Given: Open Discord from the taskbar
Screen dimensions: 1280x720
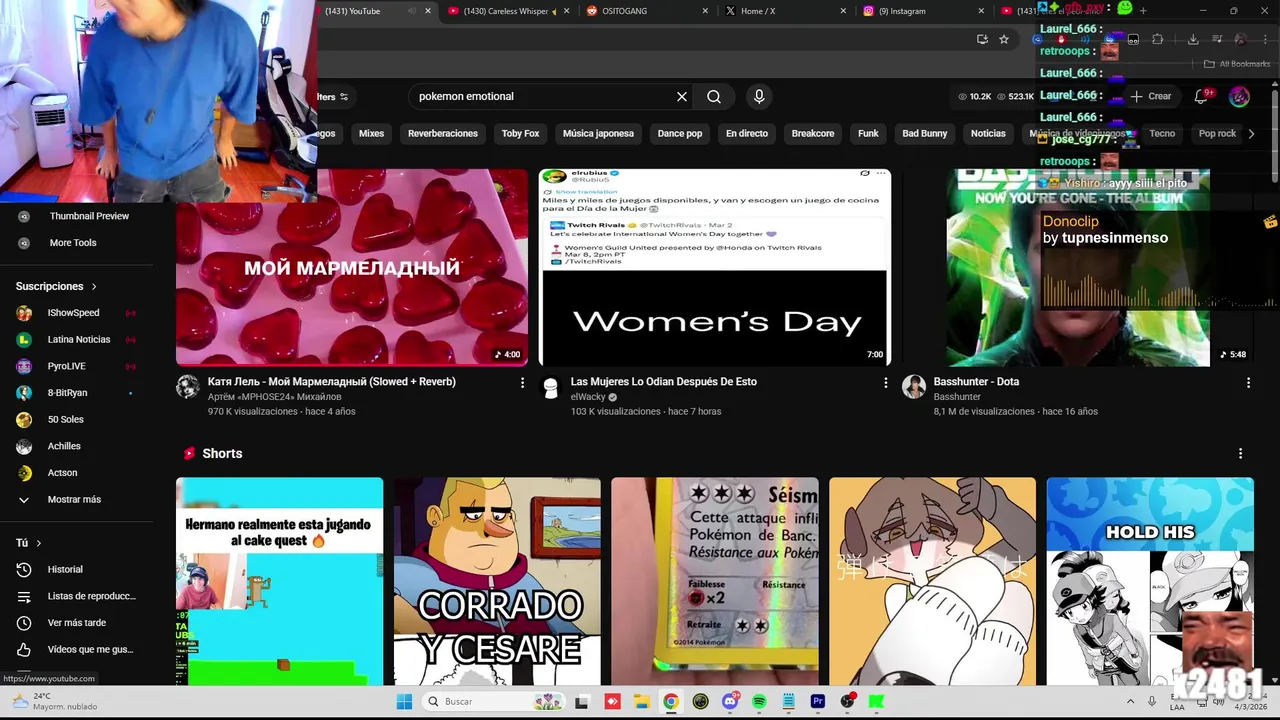Looking at the screenshot, I should pos(730,702).
